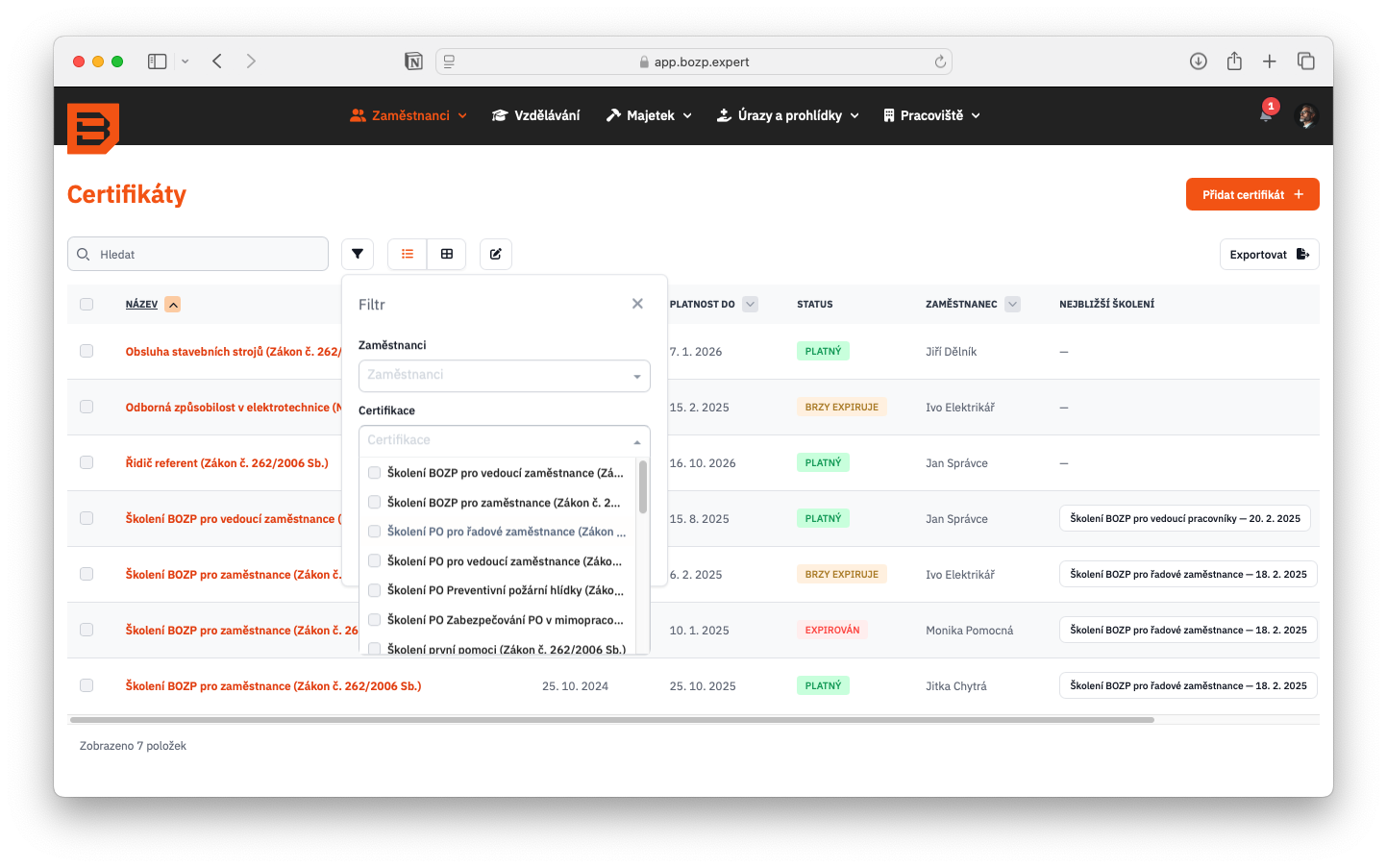Sort by Název column header
Viewport: 1387px width, 868px height.
[x=141, y=305]
